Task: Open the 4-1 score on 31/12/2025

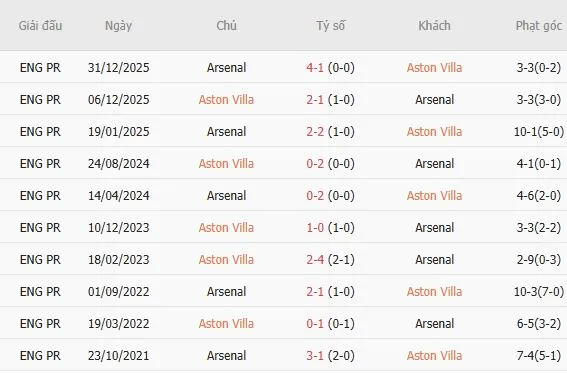Action: [315, 68]
